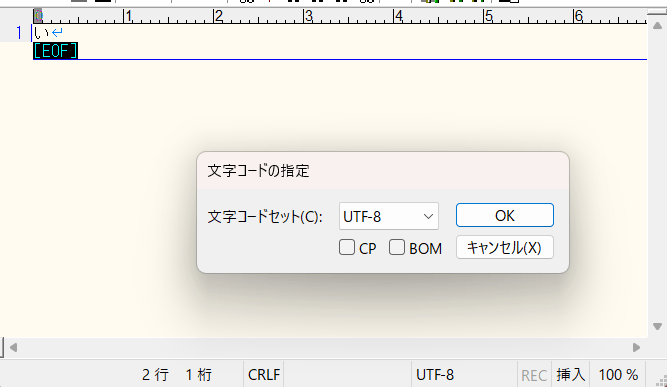
Task: Click line number 1 in the gutter
Action: click(x=19, y=33)
